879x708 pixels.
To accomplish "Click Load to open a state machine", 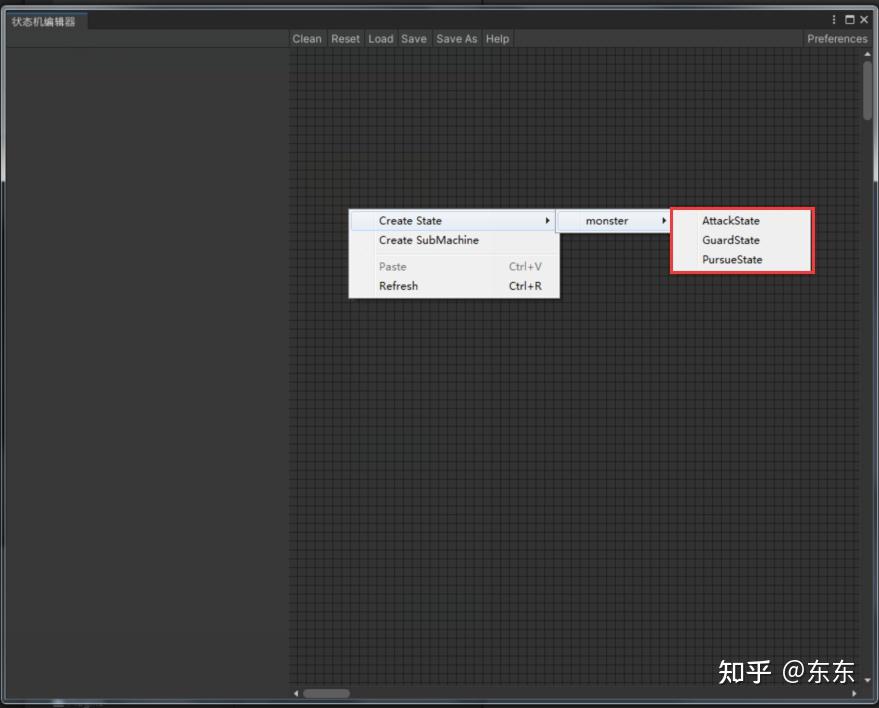I will click(x=380, y=38).
